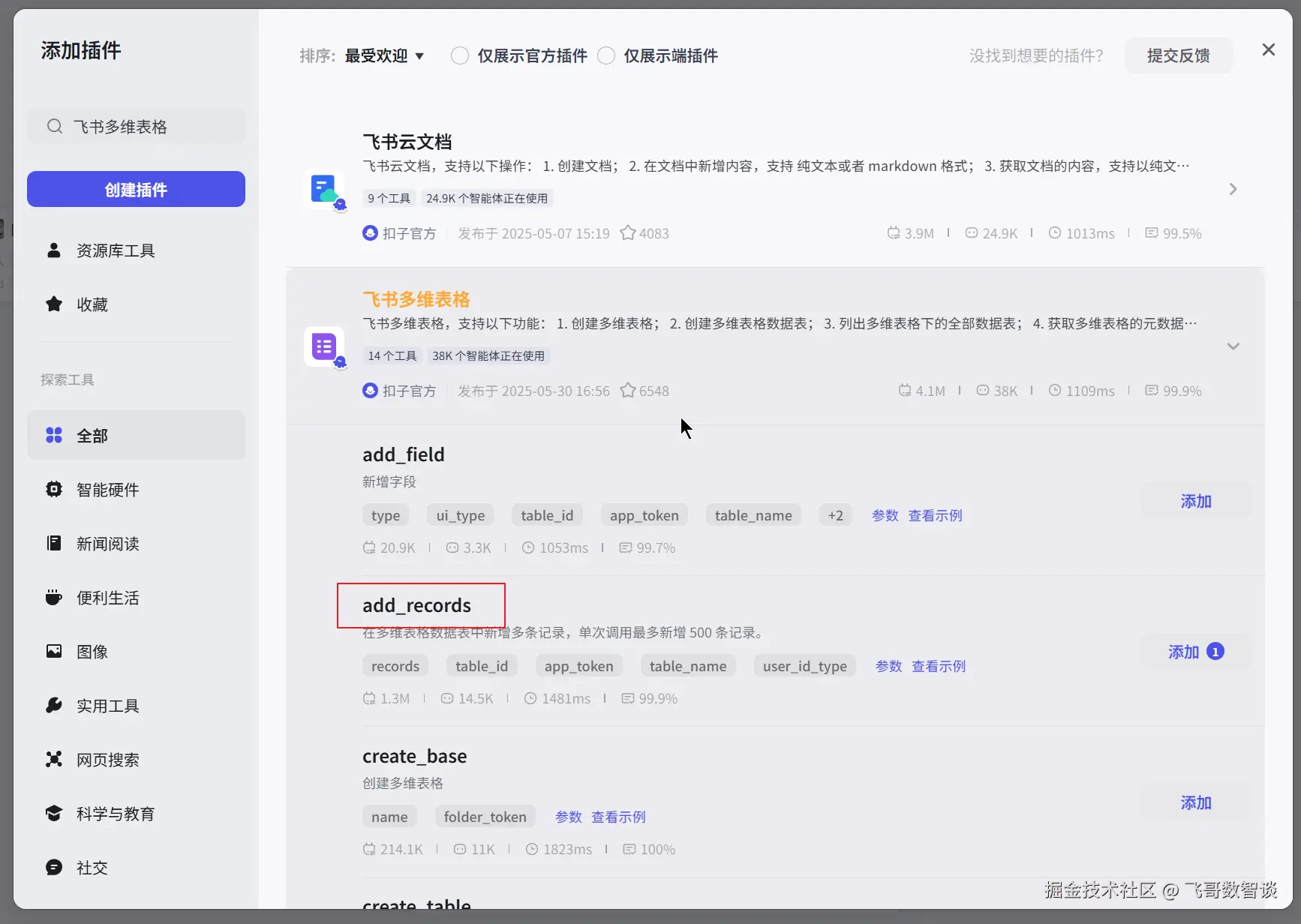
Task: Close the 添加插件 dialog
Action: click(1269, 49)
